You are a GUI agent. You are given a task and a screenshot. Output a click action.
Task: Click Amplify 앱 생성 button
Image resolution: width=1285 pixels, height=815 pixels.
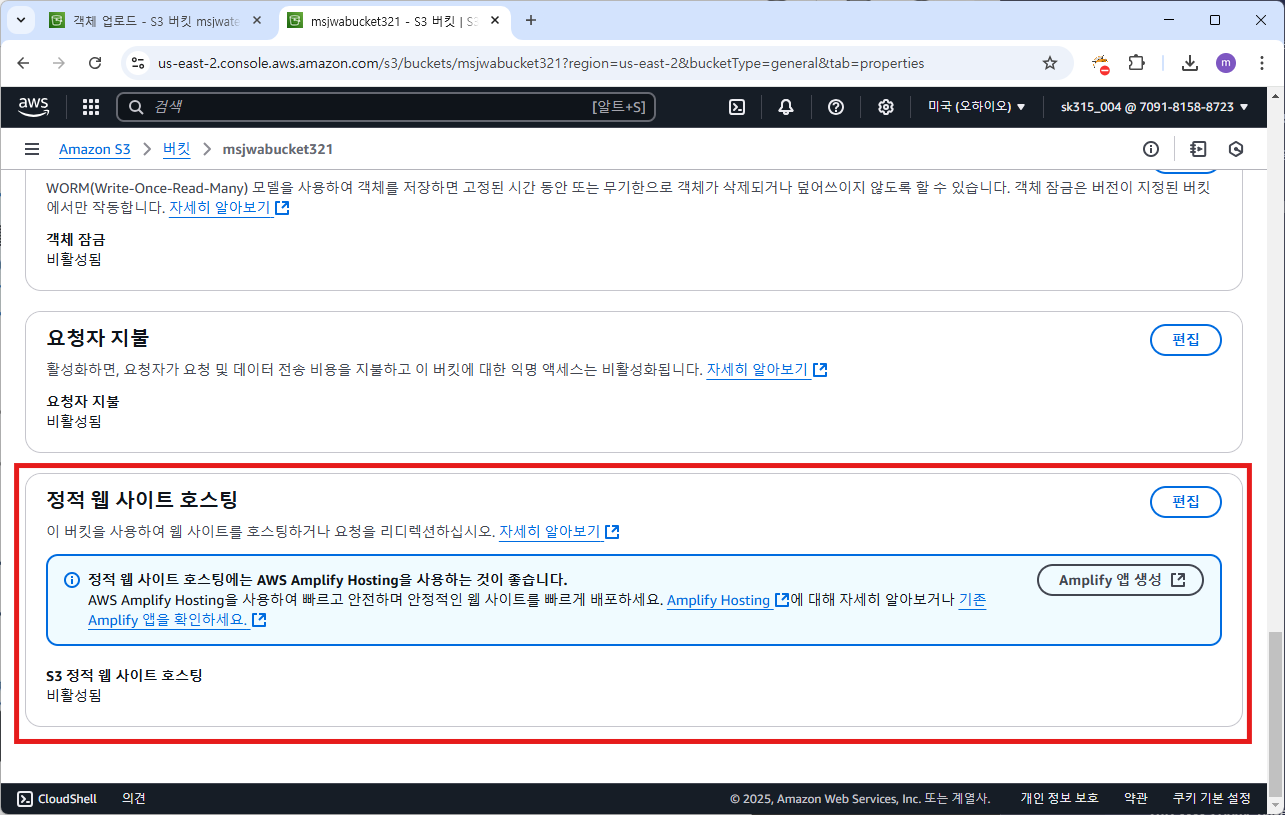pyautogui.click(x=1120, y=580)
